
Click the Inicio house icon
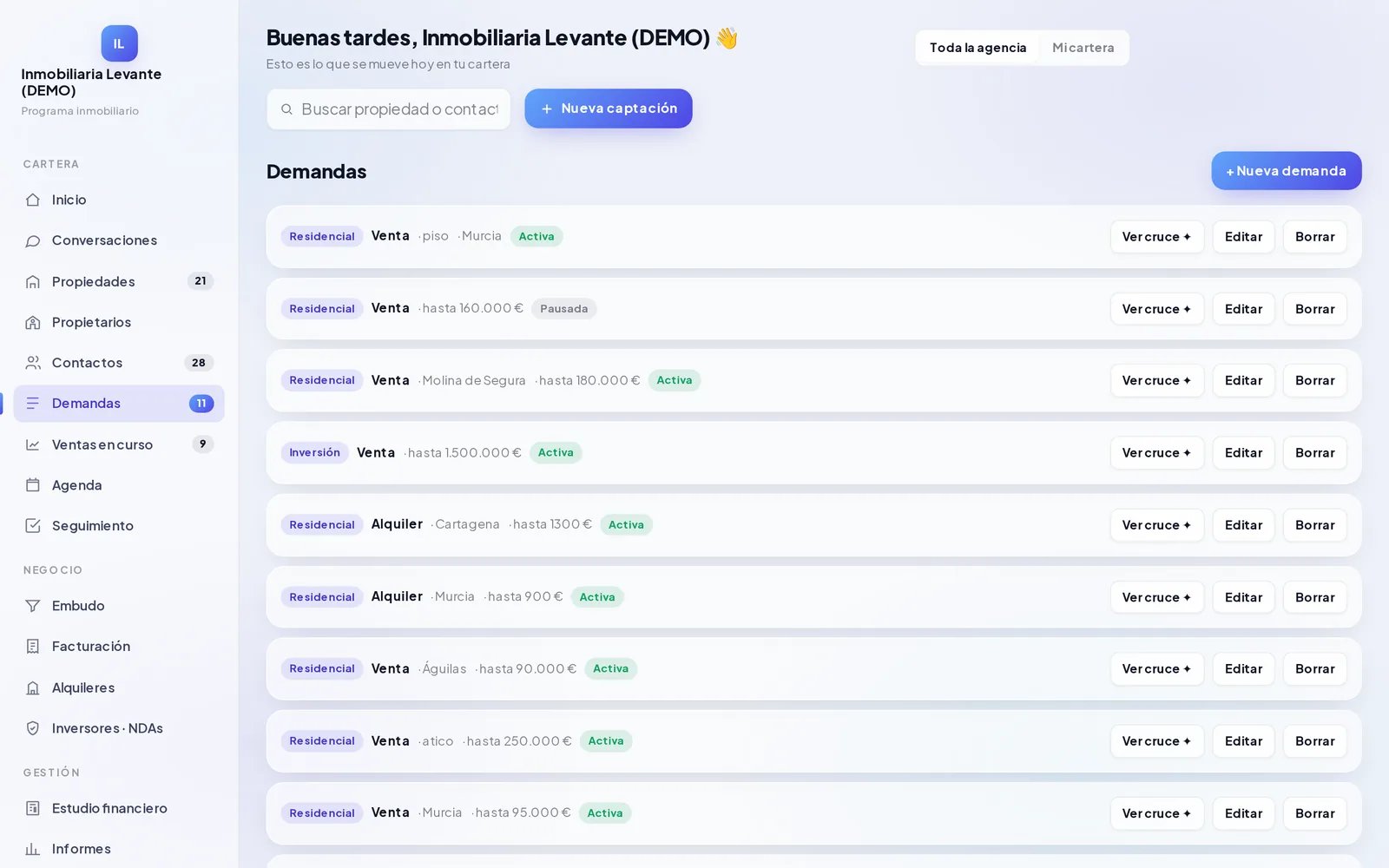(33, 200)
